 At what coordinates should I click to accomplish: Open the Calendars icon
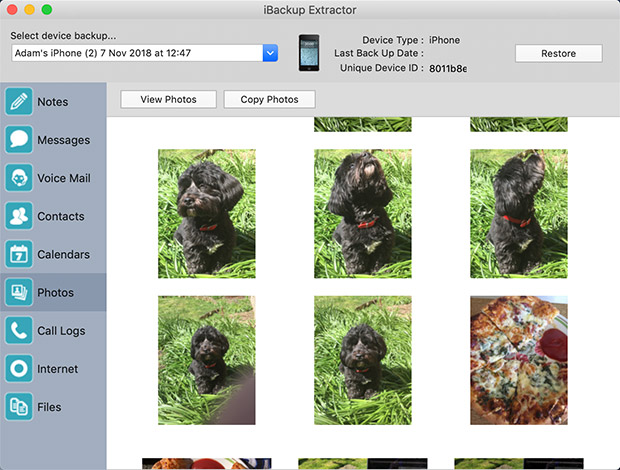click(19, 254)
